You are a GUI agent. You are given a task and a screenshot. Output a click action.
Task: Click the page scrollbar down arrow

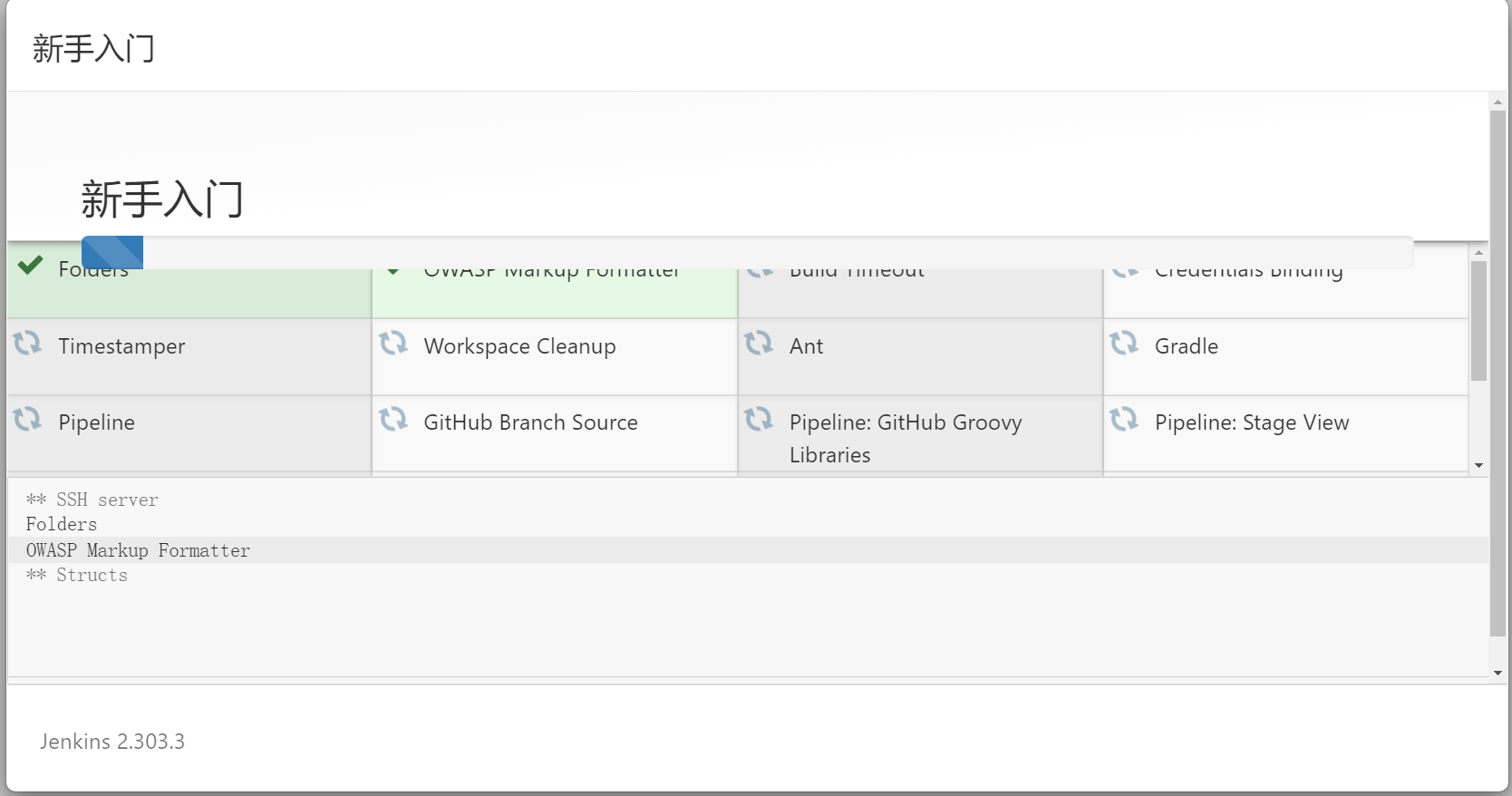tap(1497, 673)
